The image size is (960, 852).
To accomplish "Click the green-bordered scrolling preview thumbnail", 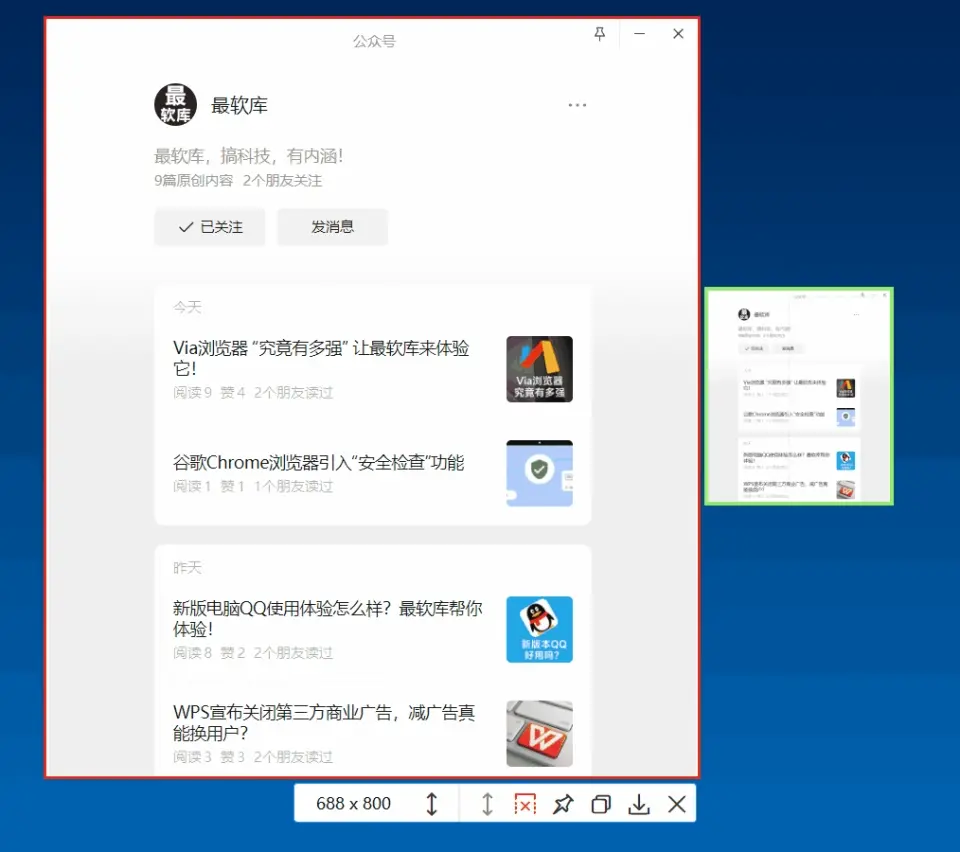I will pyautogui.click(x=798, y=396).
